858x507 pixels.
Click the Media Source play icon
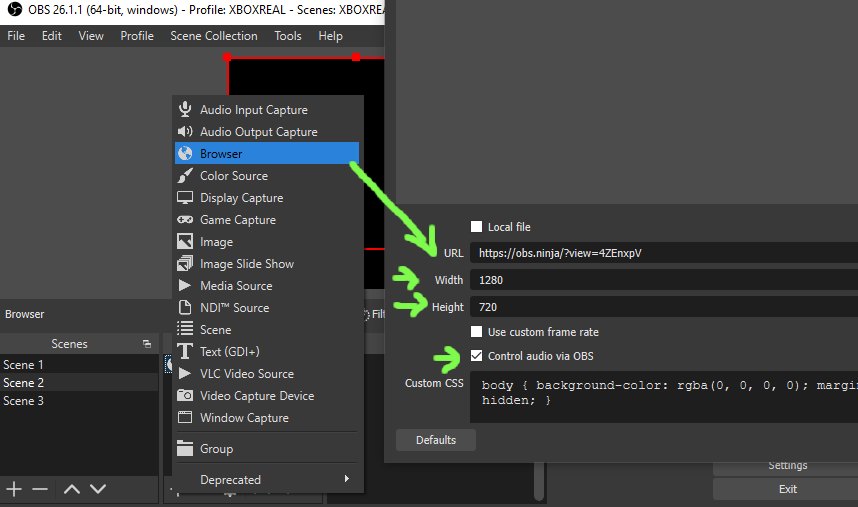tap(185, 285)
